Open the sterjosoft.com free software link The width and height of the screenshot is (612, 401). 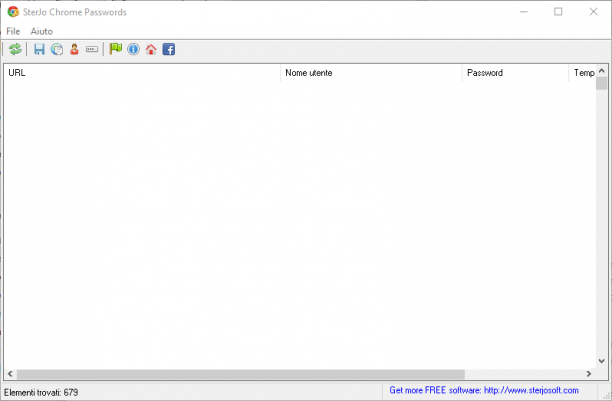(484, 390)
